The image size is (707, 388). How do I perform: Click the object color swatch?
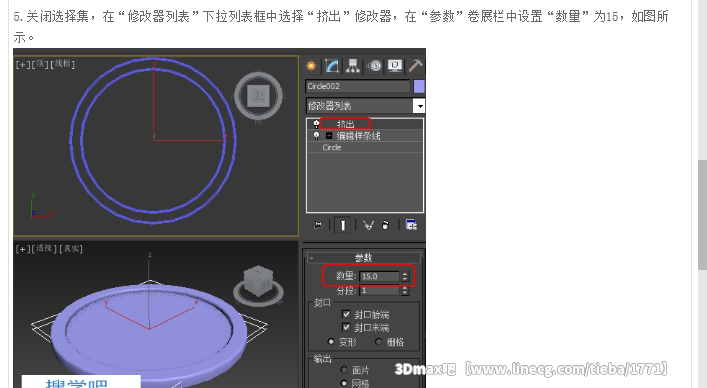[419, 86]
